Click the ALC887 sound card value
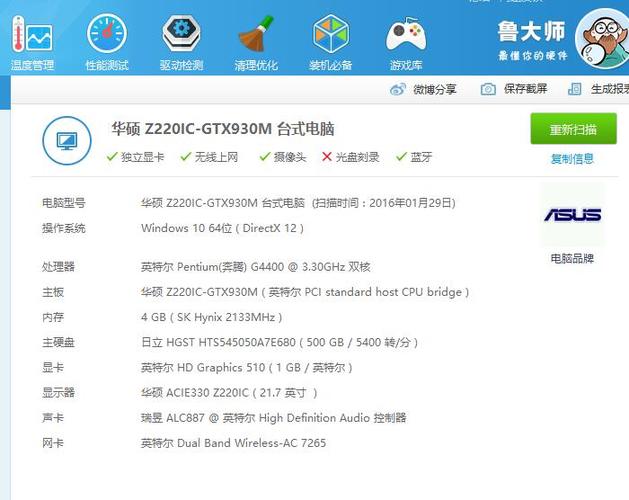This screenshot has width=629, height=500. [x=274, y=418]
